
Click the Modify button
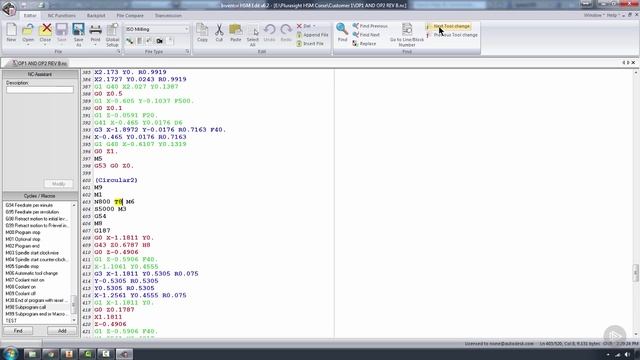pos(58,184)
